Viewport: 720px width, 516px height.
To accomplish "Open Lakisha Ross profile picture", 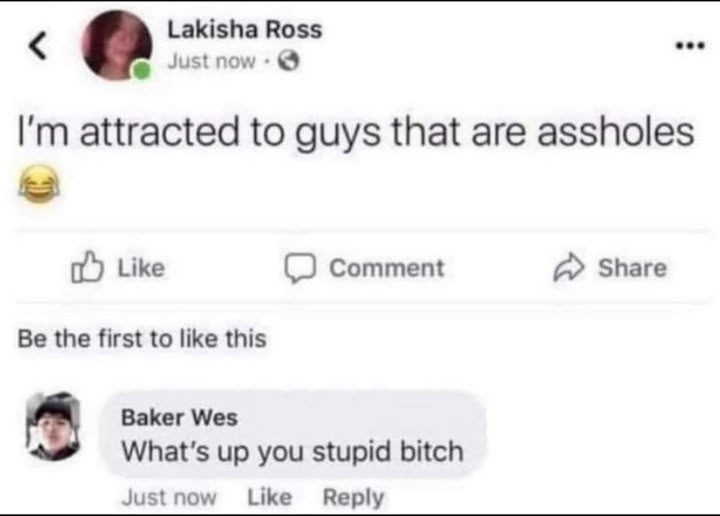I will 117,45.
